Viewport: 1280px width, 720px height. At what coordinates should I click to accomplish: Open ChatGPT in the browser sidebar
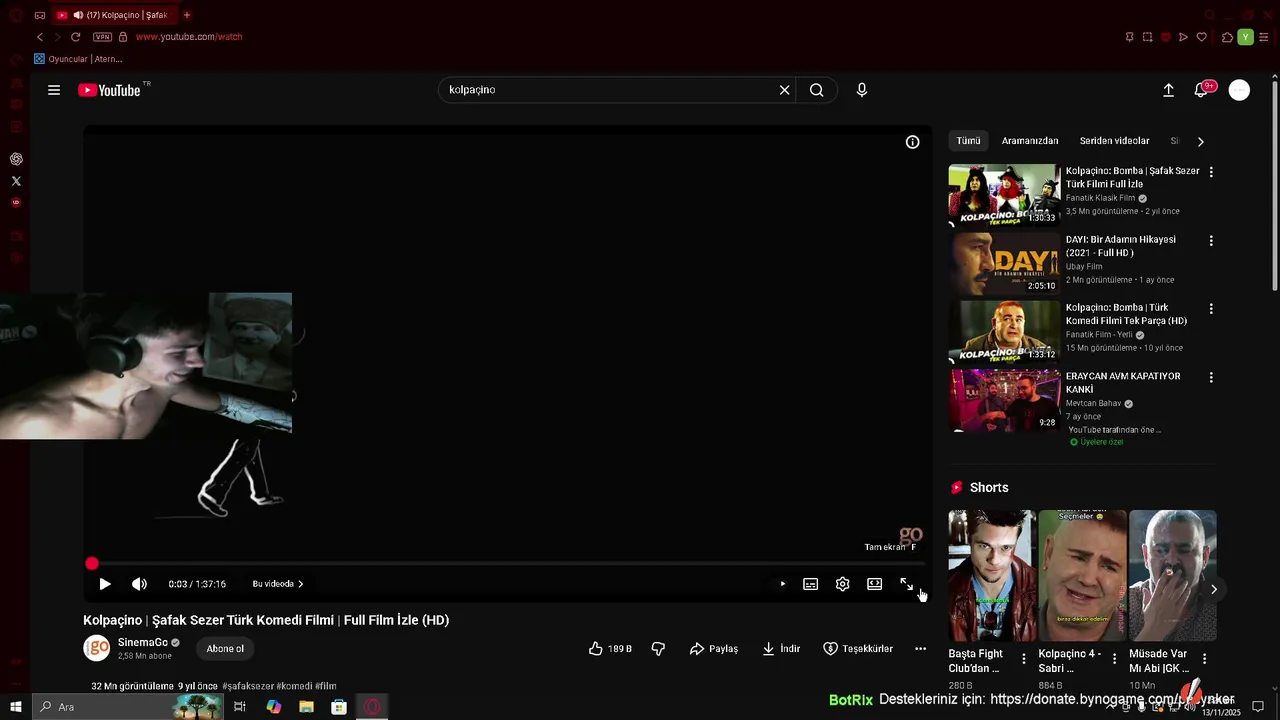pos(16,159)
